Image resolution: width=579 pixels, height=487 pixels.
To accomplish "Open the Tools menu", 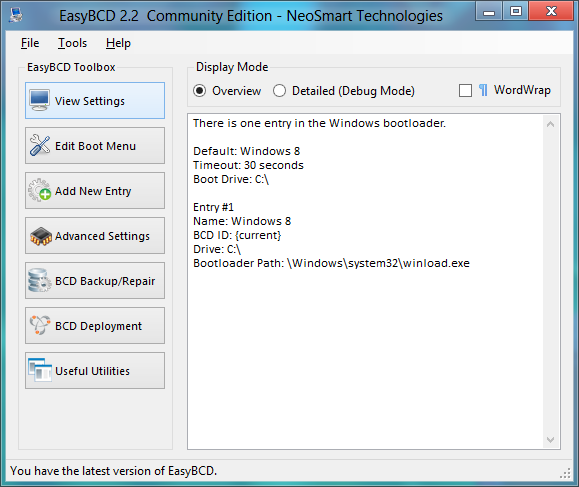I will tap(72, 43).
